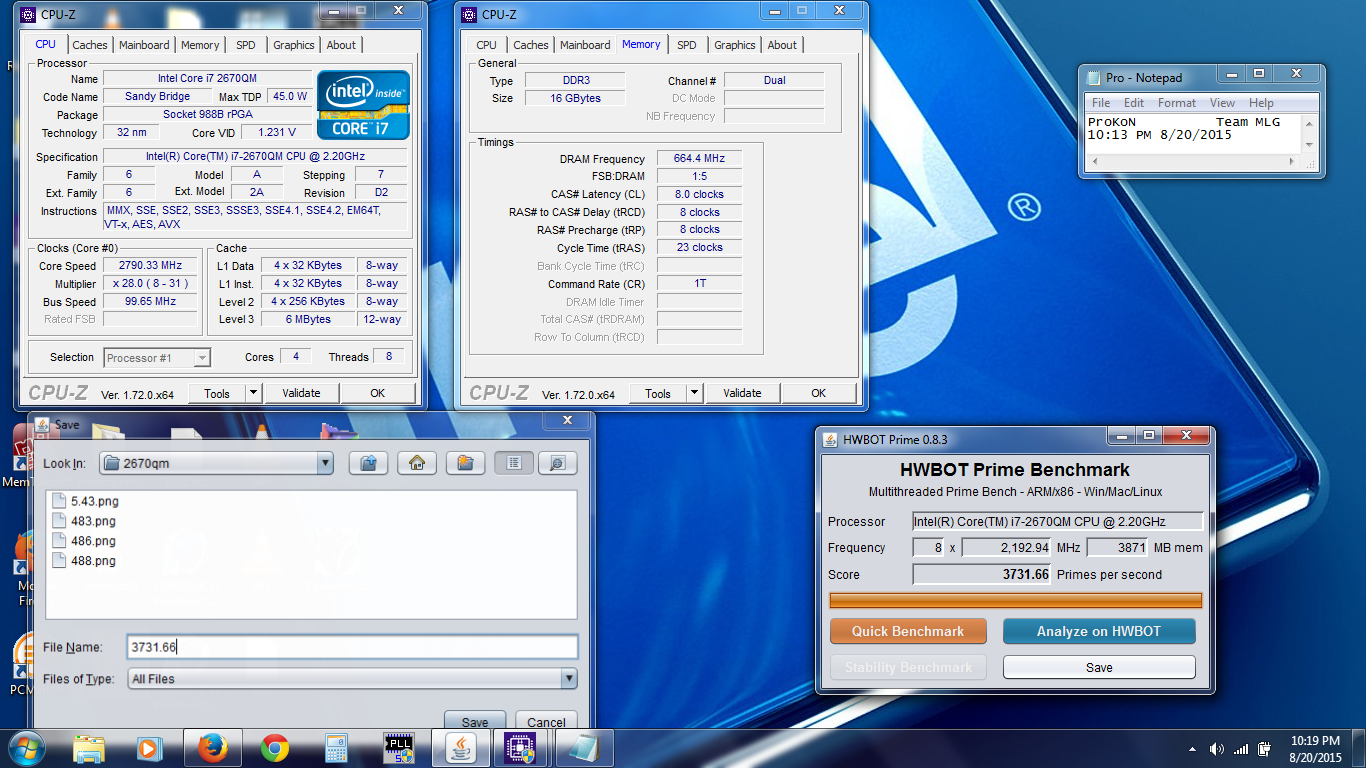Go to Home folder in Save dialog
Viewport: 1366px width, 768px height.
[x=417, y=463]
